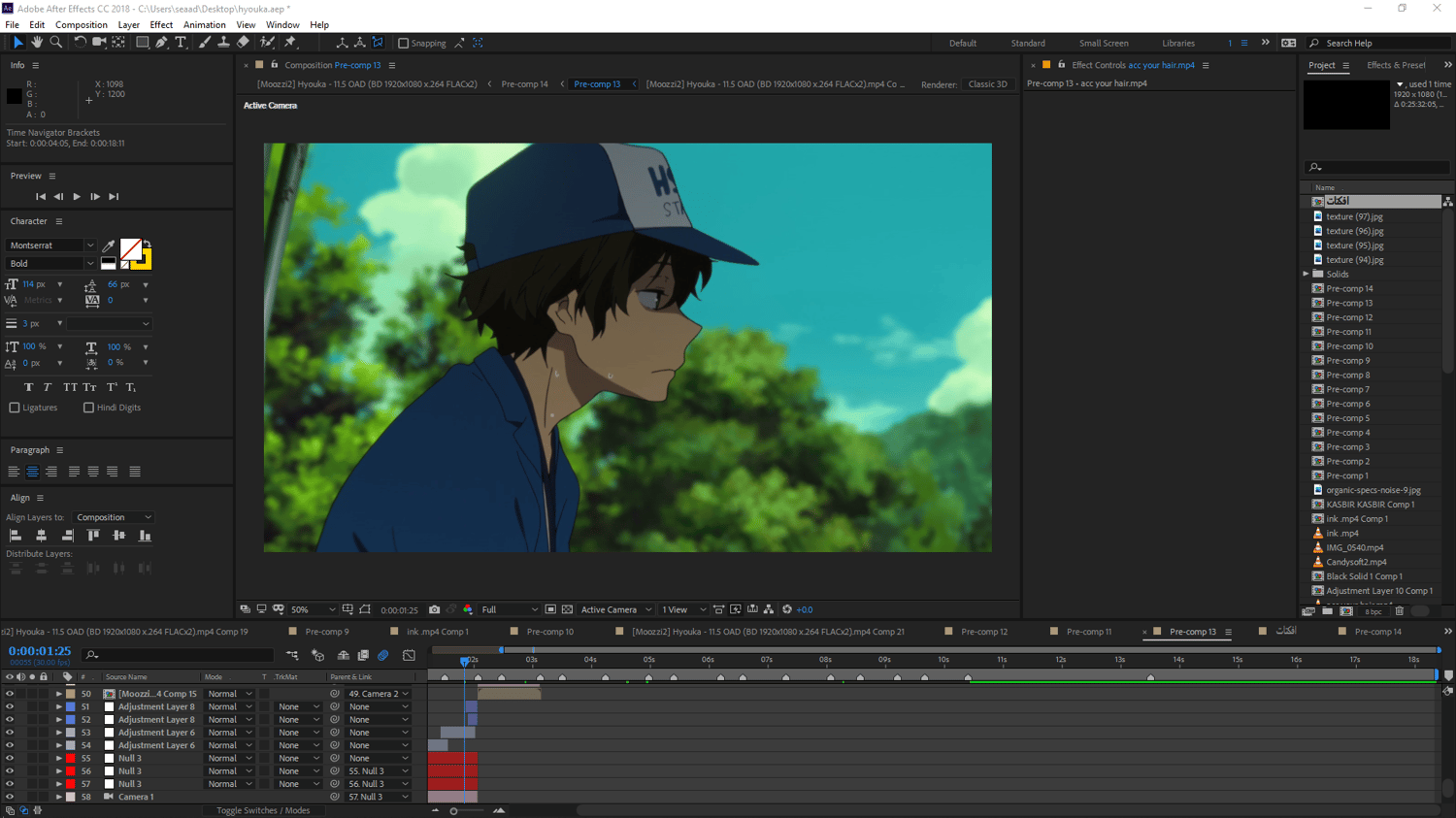Screen dimensions: 1456x818
Task: Click Pre-comp 14 breadcrumb in viewer
Action: click(x=524, y=84)
